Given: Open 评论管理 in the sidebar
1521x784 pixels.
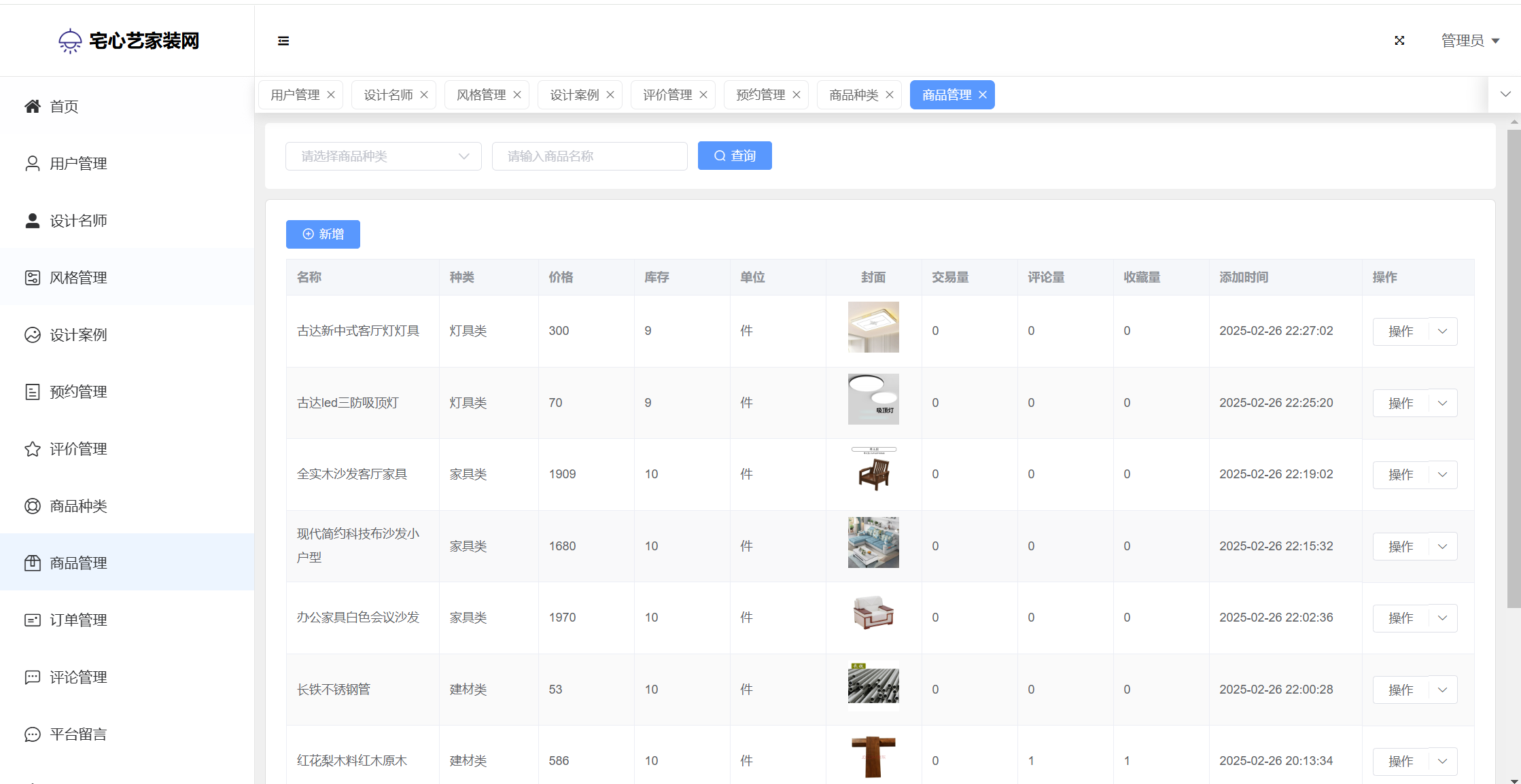Looking at the screenshot, I should [x=78, y=677].
